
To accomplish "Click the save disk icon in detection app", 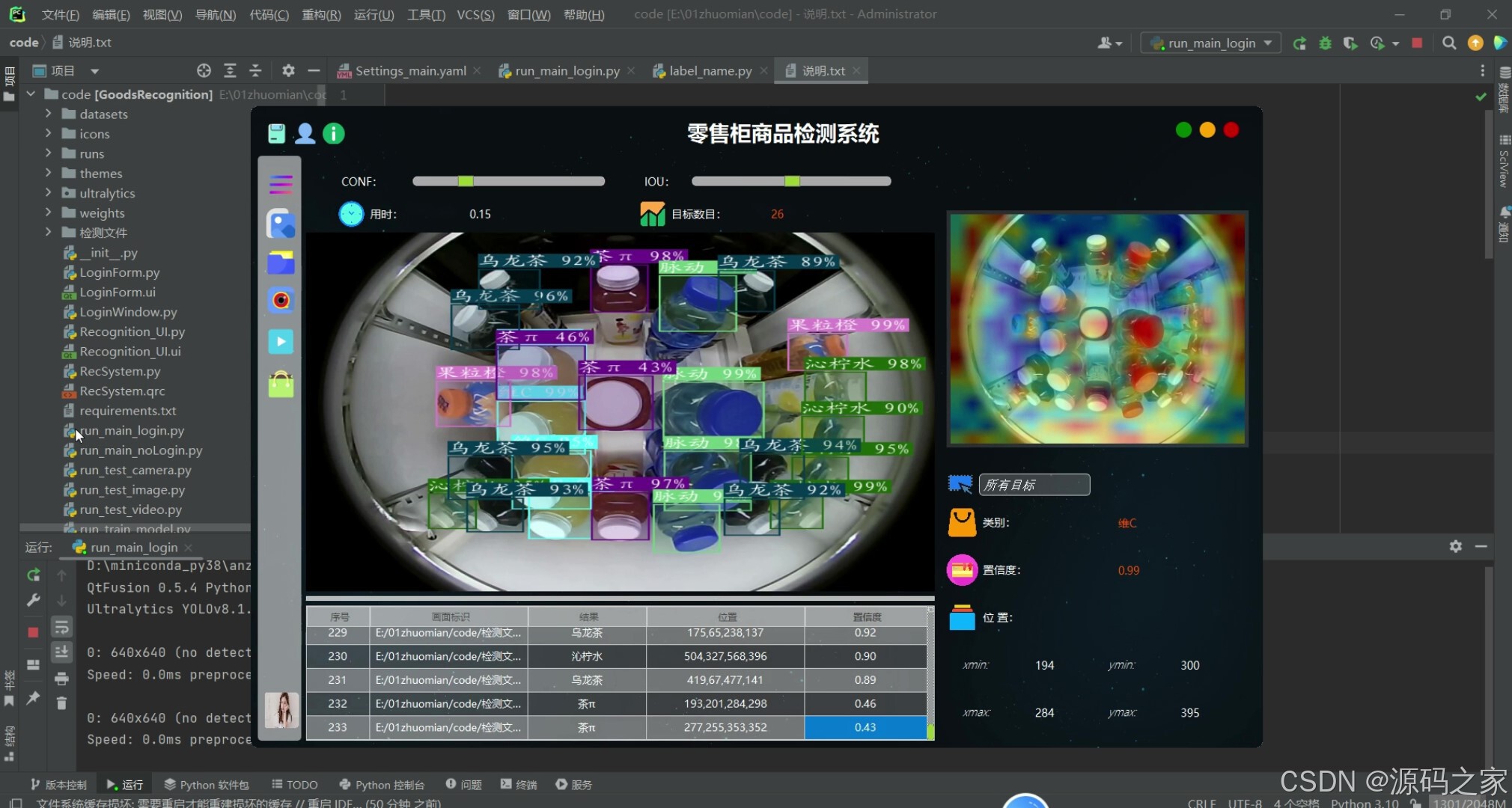I will coord(276,134).
